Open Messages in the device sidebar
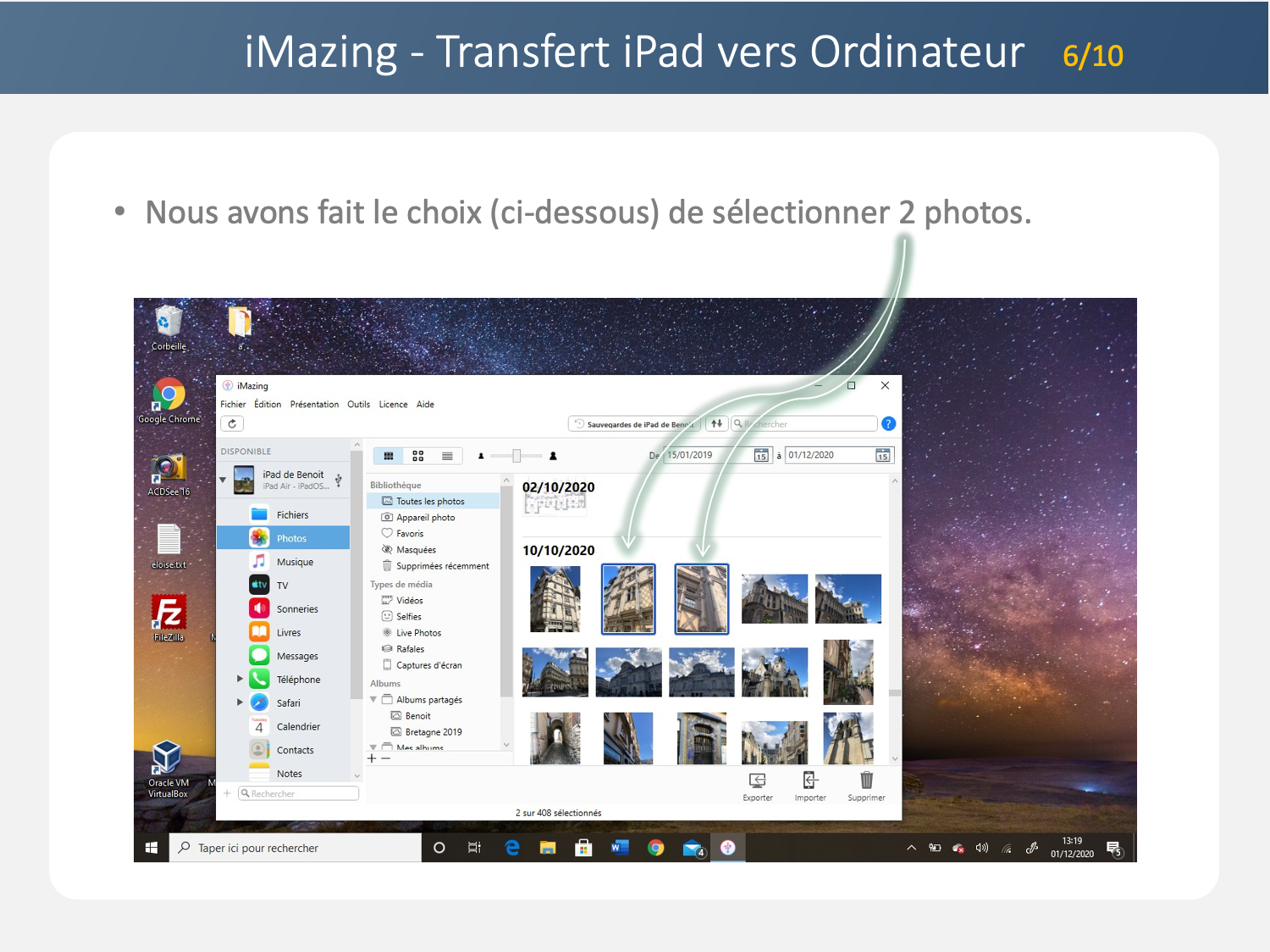Image resolution: width=1270 pixels, height=952 pixels. tap(296, 656)
